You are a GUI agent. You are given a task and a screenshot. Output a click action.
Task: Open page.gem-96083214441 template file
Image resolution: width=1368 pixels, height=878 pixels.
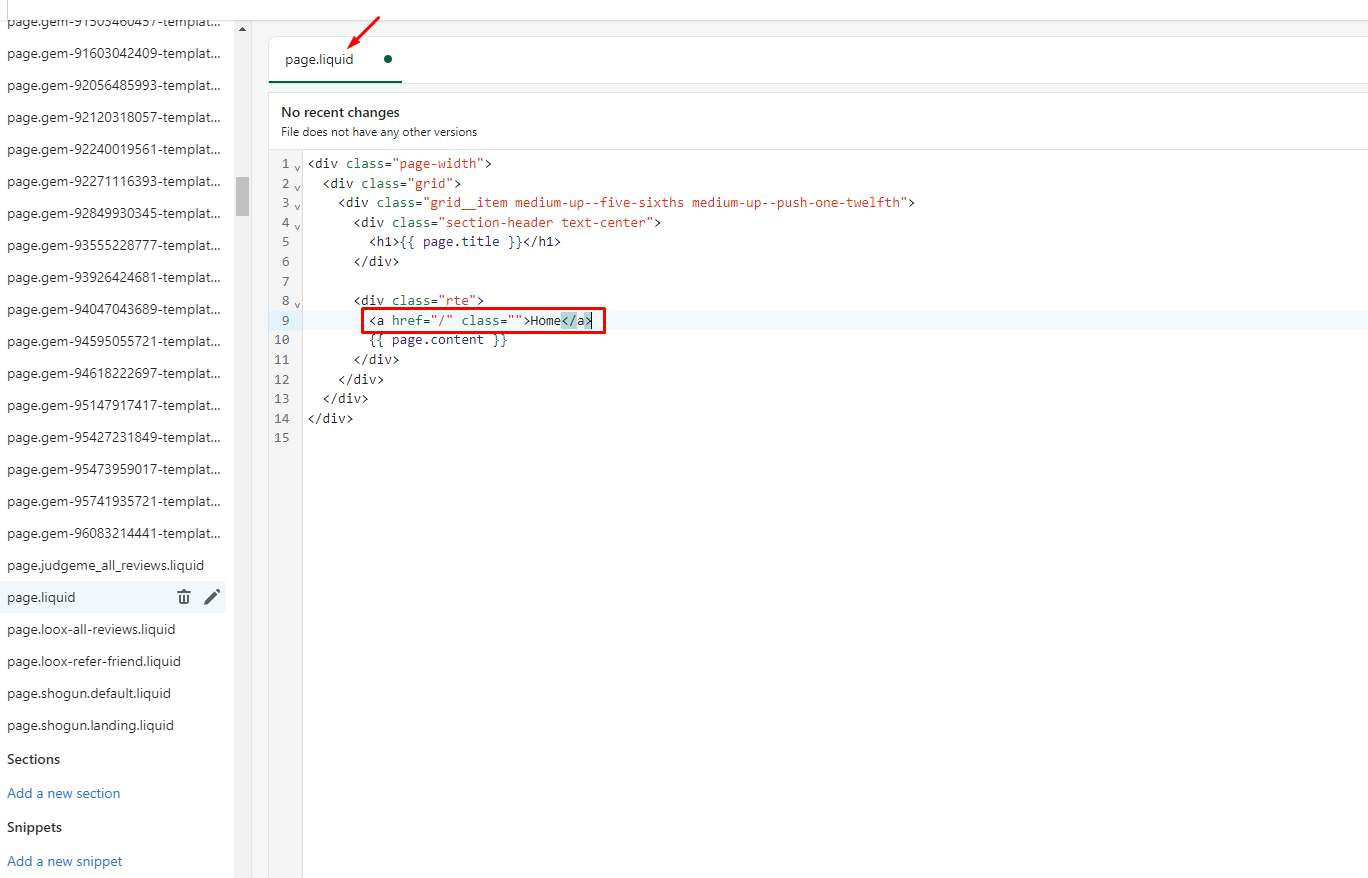click(x=114, y=533)
